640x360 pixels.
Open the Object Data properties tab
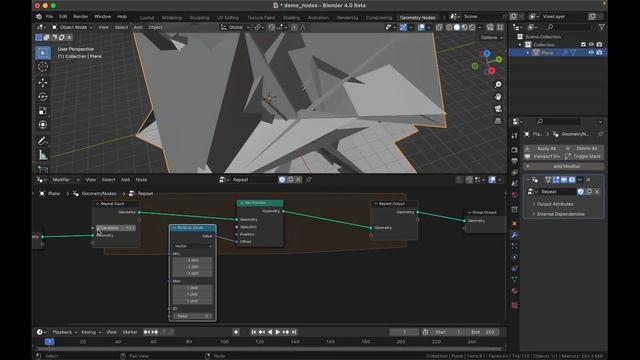(x=515, y=280)
